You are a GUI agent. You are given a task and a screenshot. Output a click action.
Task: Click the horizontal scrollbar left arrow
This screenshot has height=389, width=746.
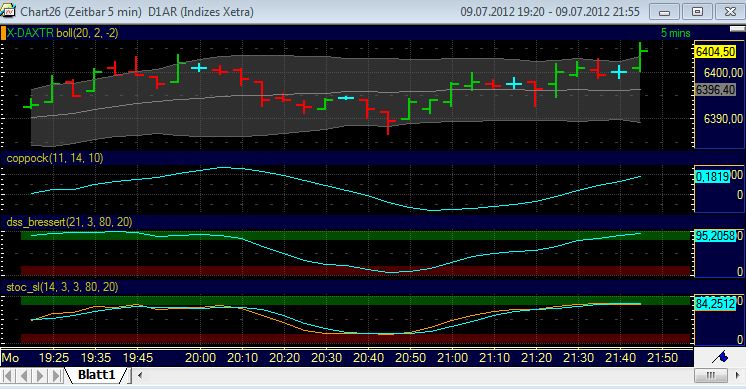click(x=140, y=376)
